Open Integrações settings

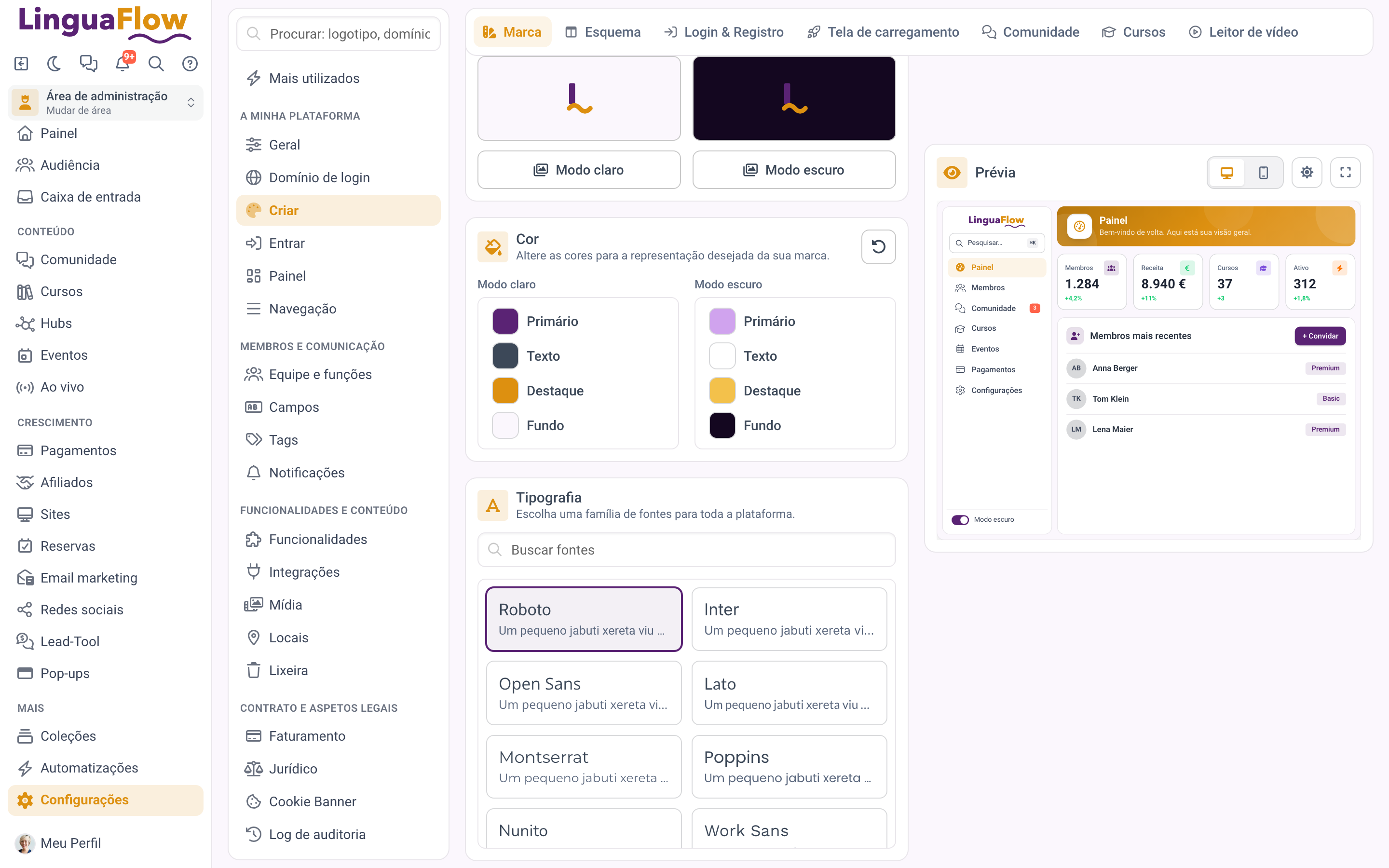tap(338, 572)
